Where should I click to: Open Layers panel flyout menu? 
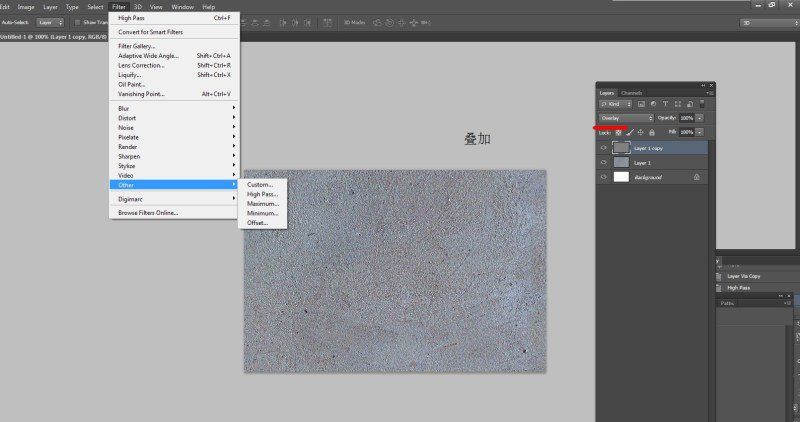tap(710, 93)
